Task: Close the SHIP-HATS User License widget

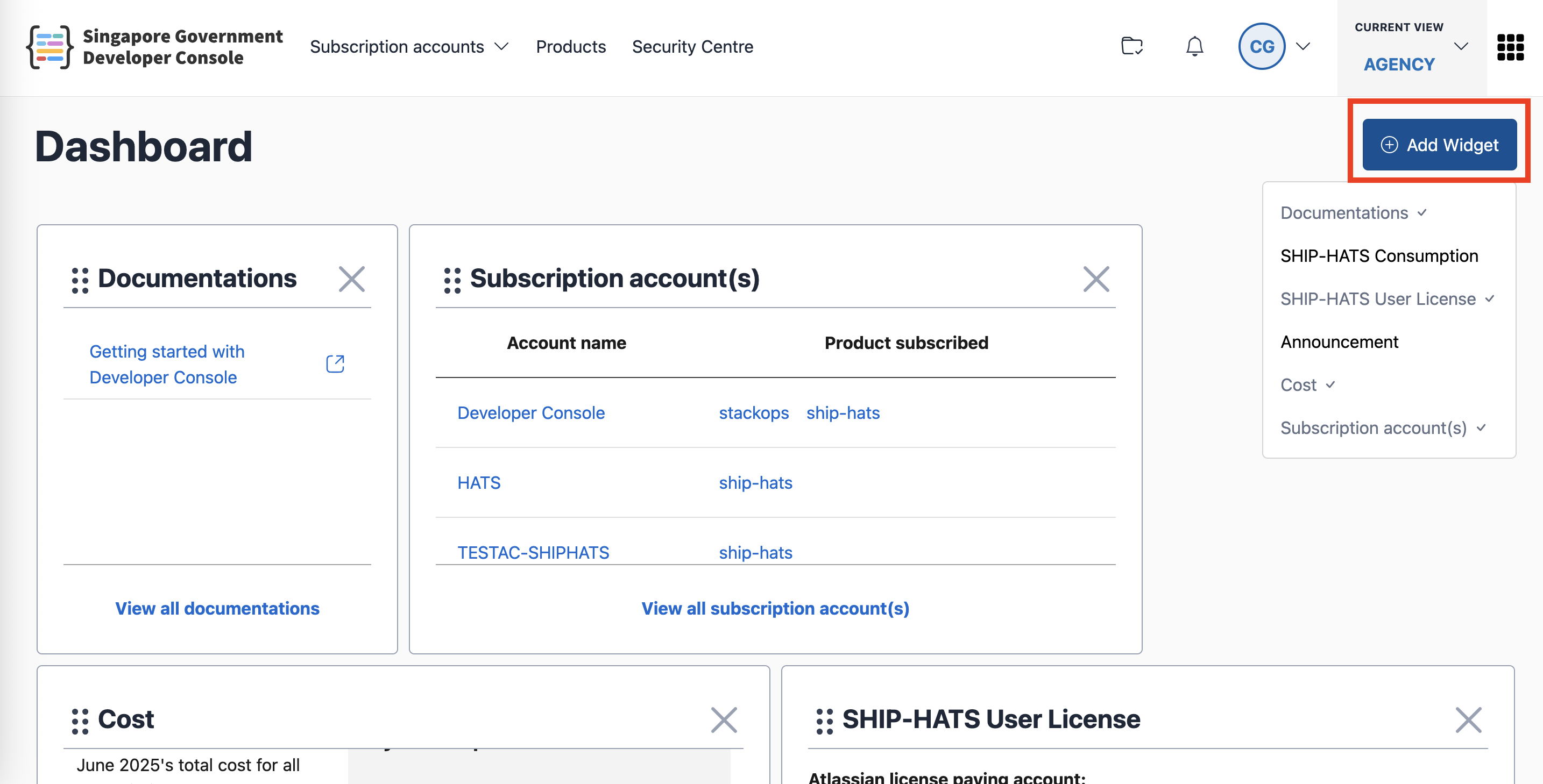Action: click(1469, 720)
